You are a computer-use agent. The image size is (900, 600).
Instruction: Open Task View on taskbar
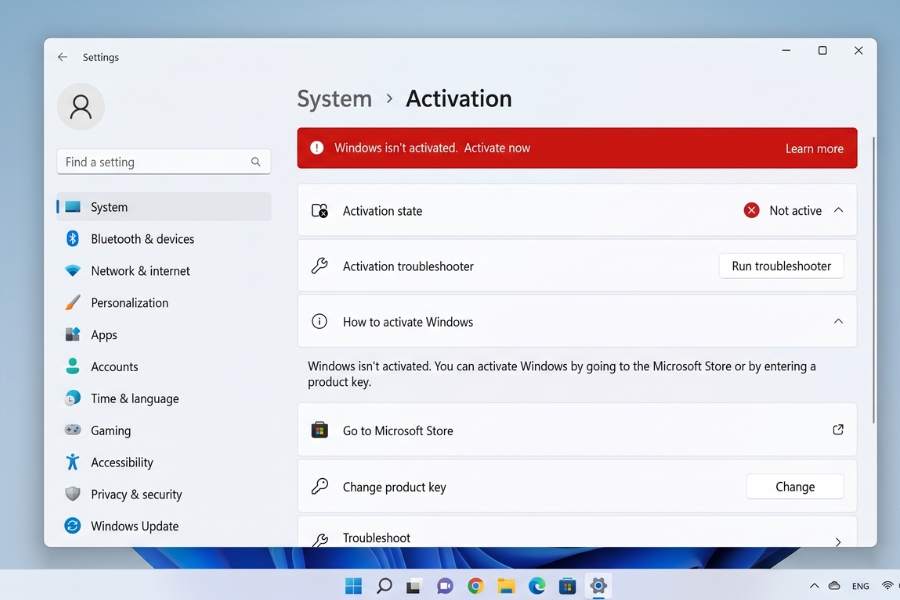click(x=414, y=586)
